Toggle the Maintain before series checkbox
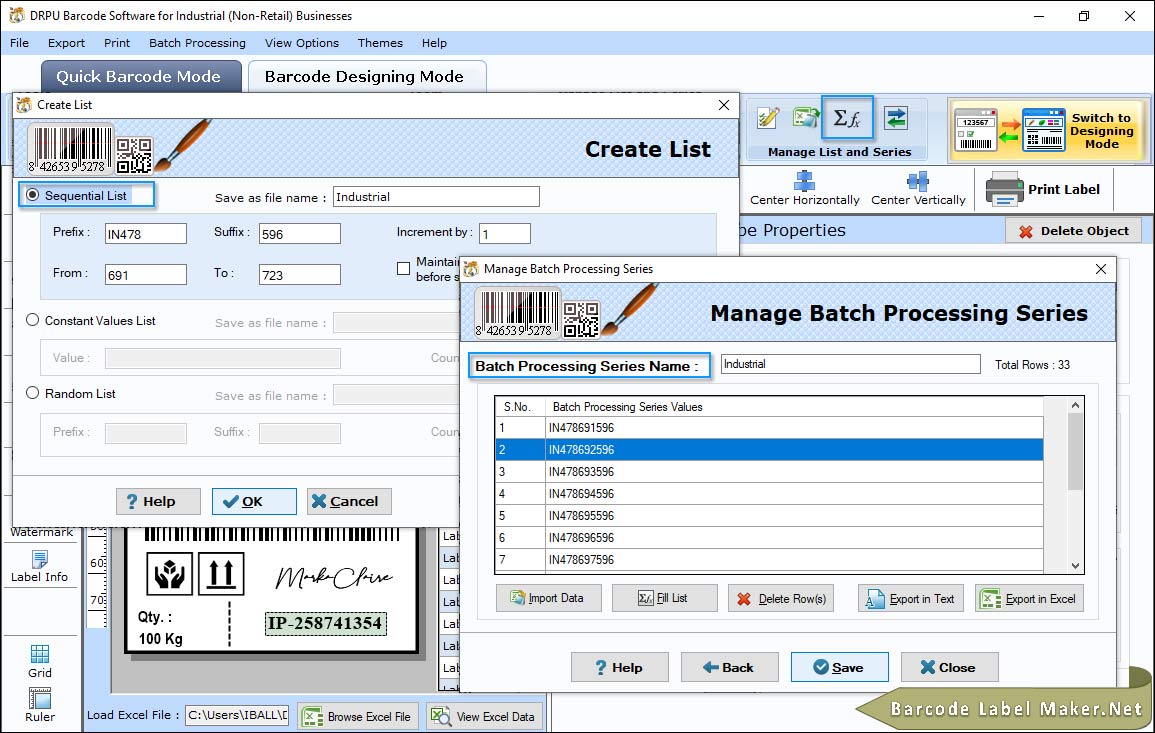 pos(403,269)
